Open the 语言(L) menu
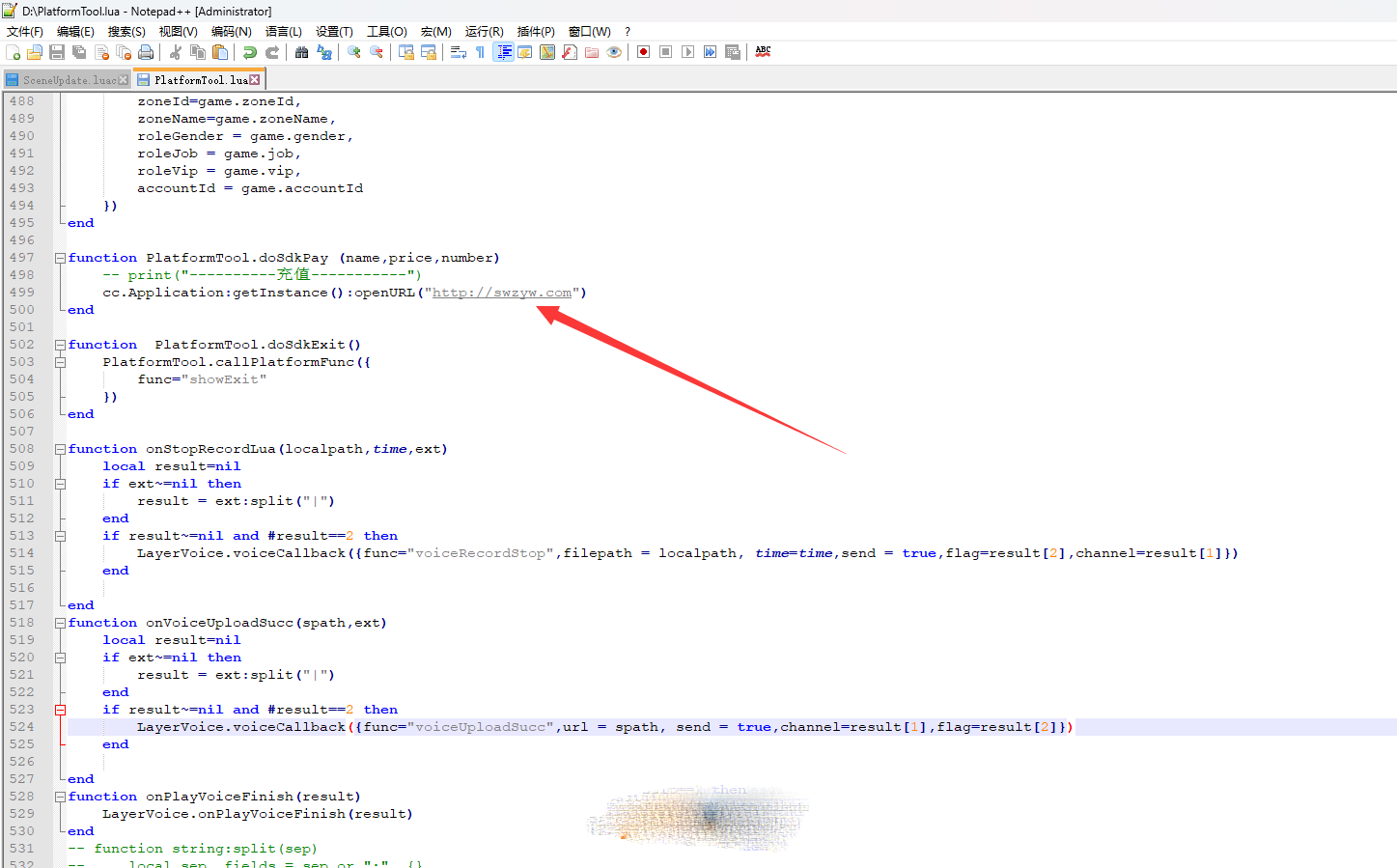Image resolution: width=1397 pixels, height=868 pixels. pos(284,32)
